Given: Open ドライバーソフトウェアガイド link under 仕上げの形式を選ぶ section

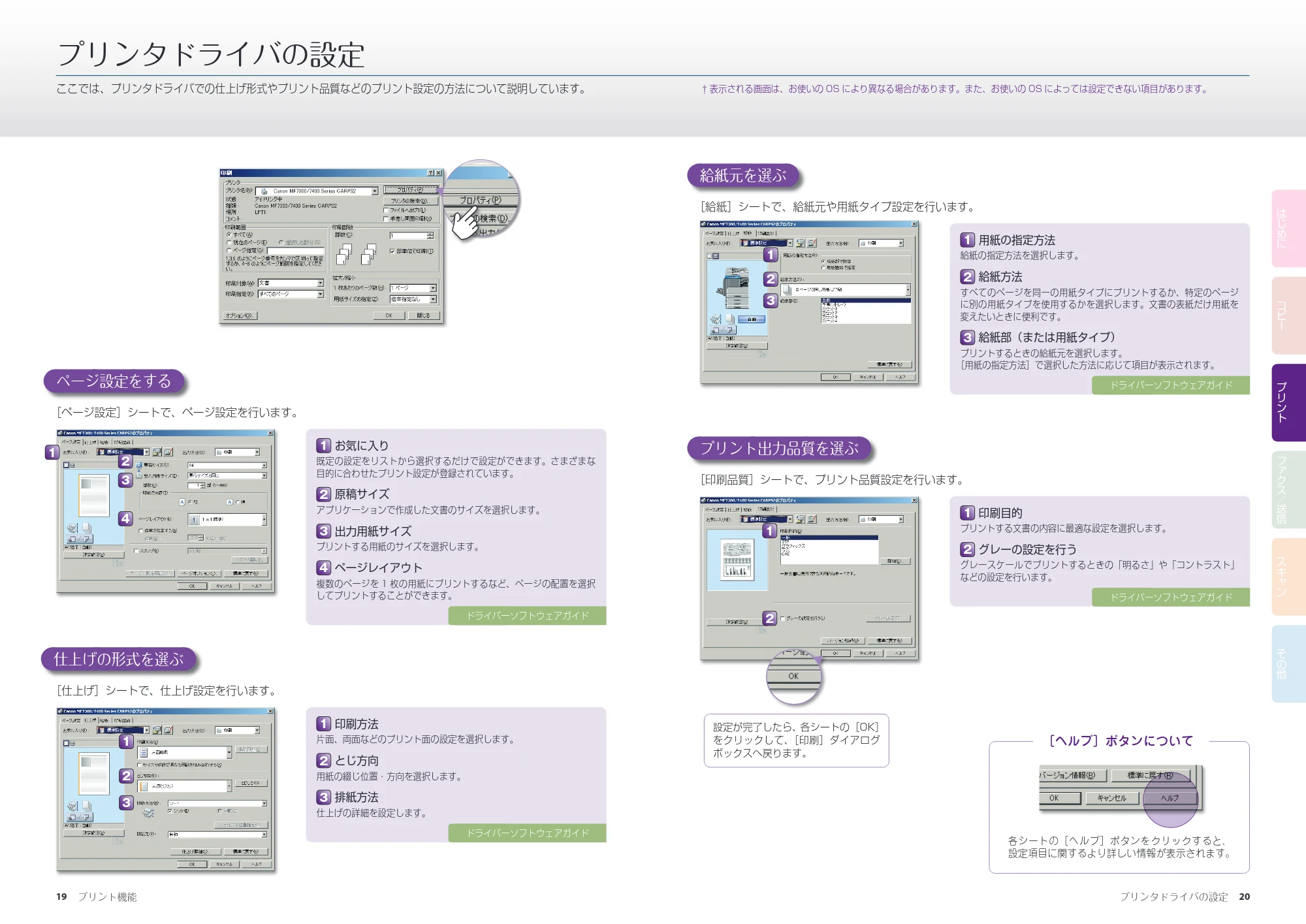Looking at the screenshot, I should point(527,833).
